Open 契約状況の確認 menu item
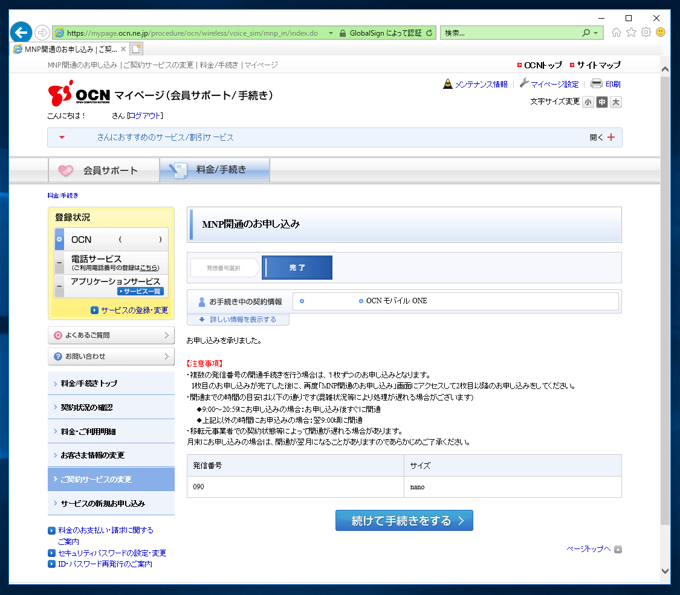680x595 pixels. coord(111,407)
